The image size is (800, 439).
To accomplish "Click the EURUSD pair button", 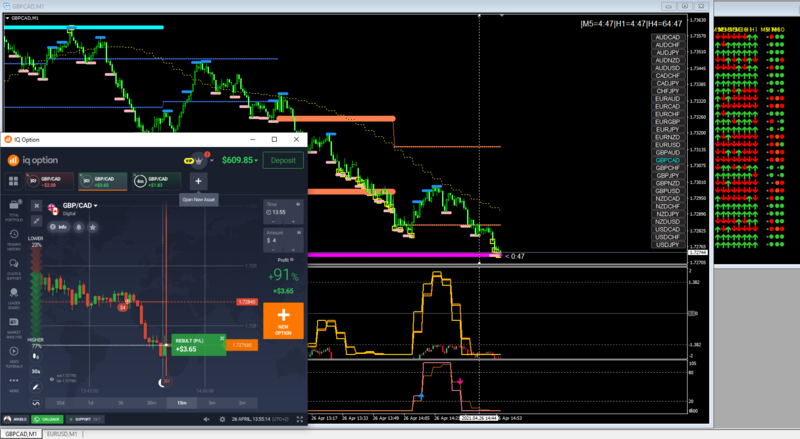I will [667, 145].
